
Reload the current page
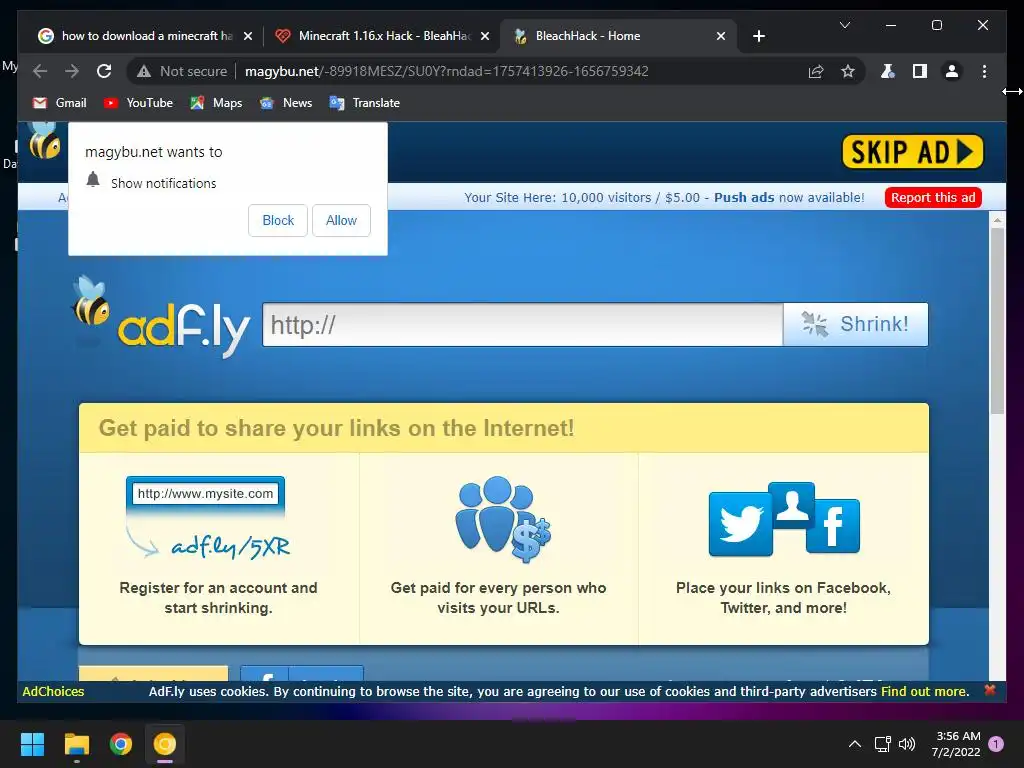104,71
